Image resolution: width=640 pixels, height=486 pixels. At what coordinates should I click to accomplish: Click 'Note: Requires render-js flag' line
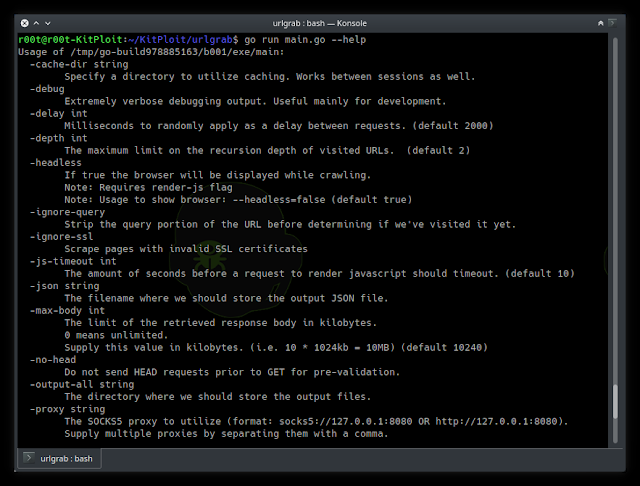148,187
